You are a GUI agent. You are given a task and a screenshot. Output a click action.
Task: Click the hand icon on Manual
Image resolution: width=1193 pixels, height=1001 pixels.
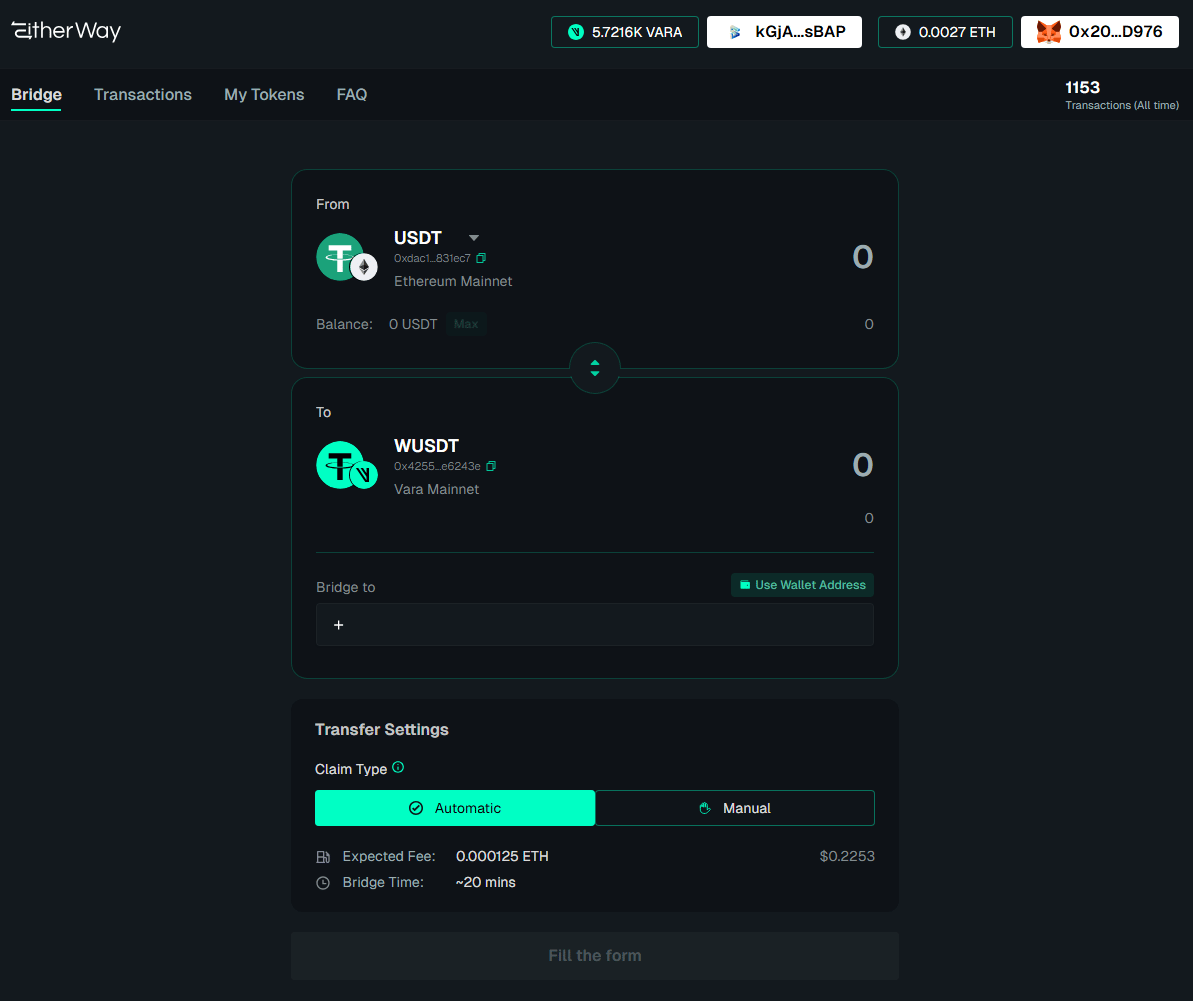(x=705, y=808)
